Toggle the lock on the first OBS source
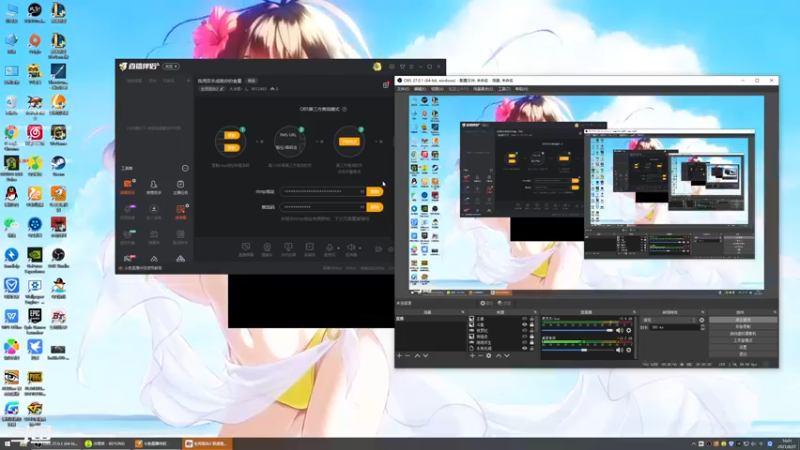Image resolution: width=800 pixels, height=450 pixels. [x=532, y=319]
